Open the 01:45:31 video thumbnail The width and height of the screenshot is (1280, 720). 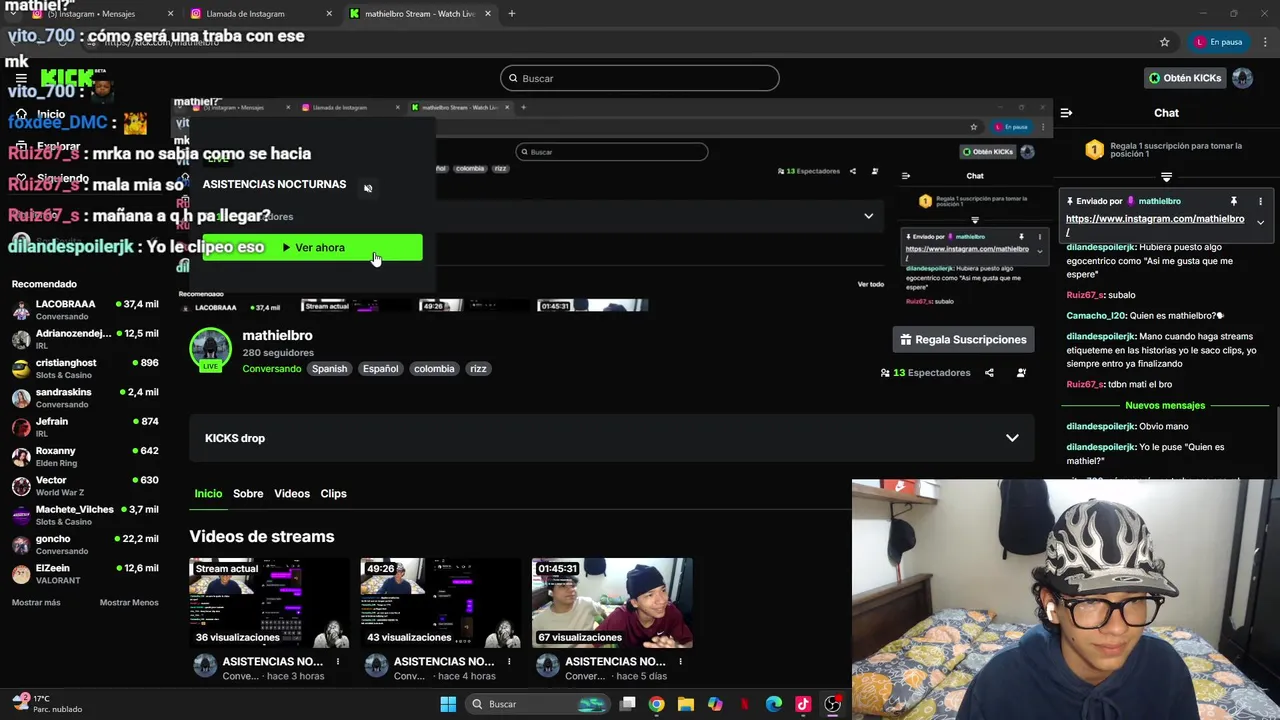(x=612, y=603)
